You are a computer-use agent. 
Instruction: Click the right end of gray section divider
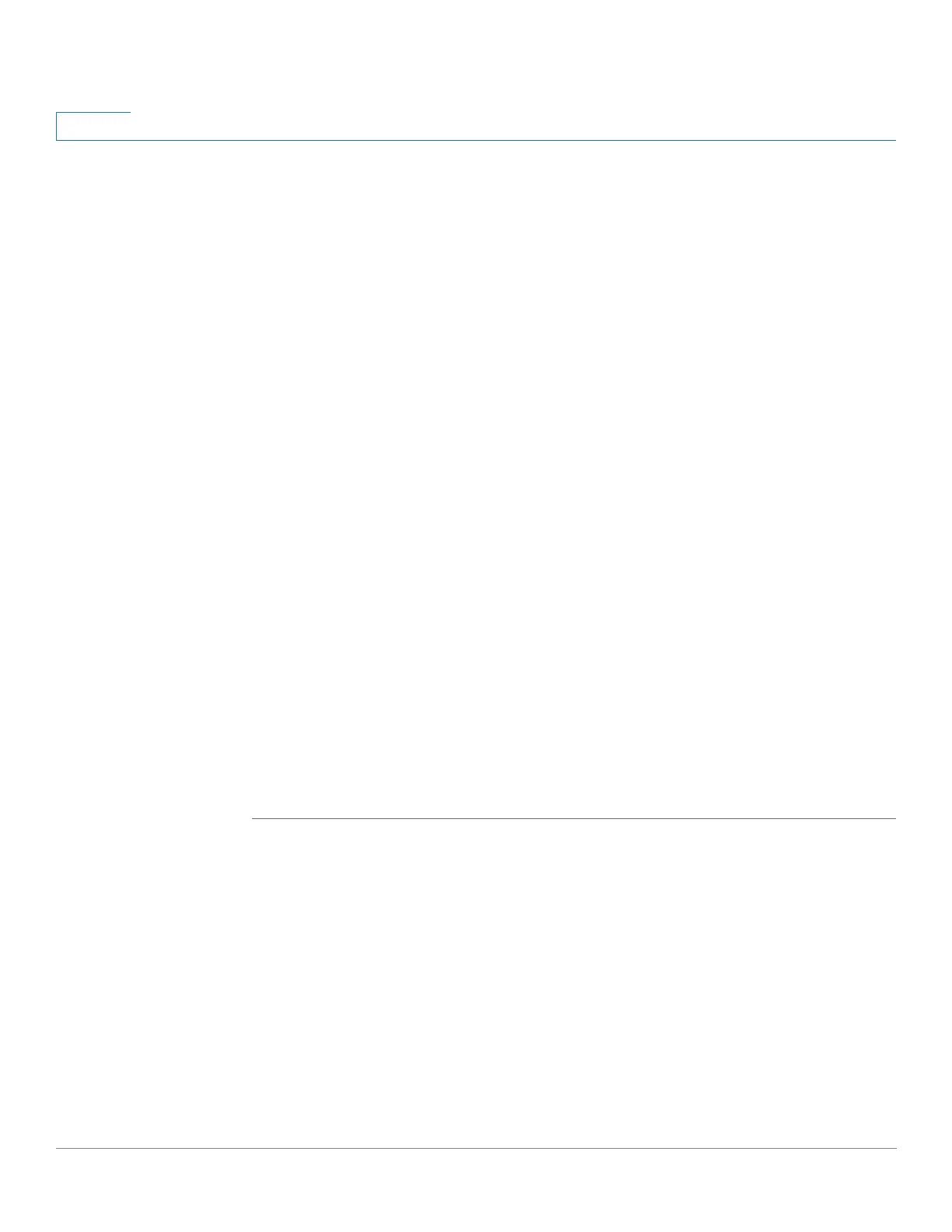coord(893,818)
